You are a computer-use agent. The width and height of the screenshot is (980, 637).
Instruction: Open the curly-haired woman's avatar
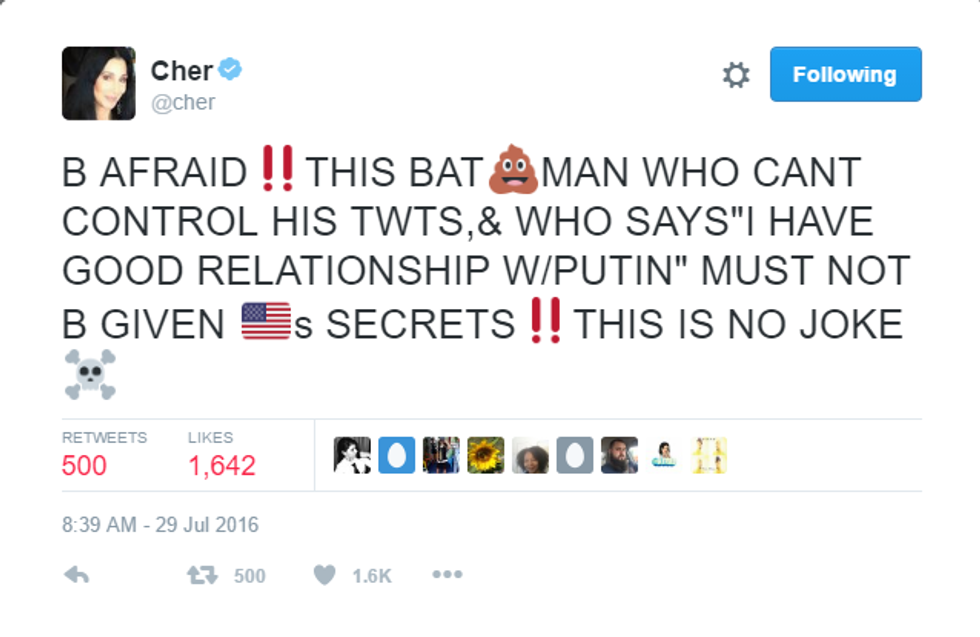click(x=531, y=455)
